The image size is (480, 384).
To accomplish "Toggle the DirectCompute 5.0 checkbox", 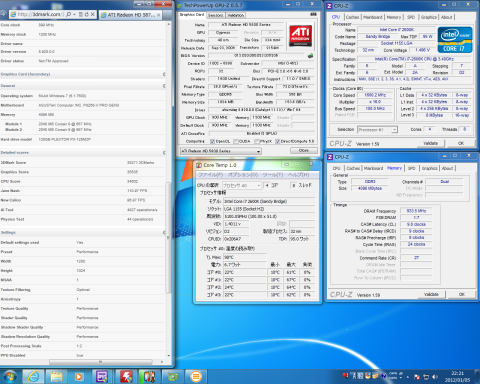I will 278,141.
